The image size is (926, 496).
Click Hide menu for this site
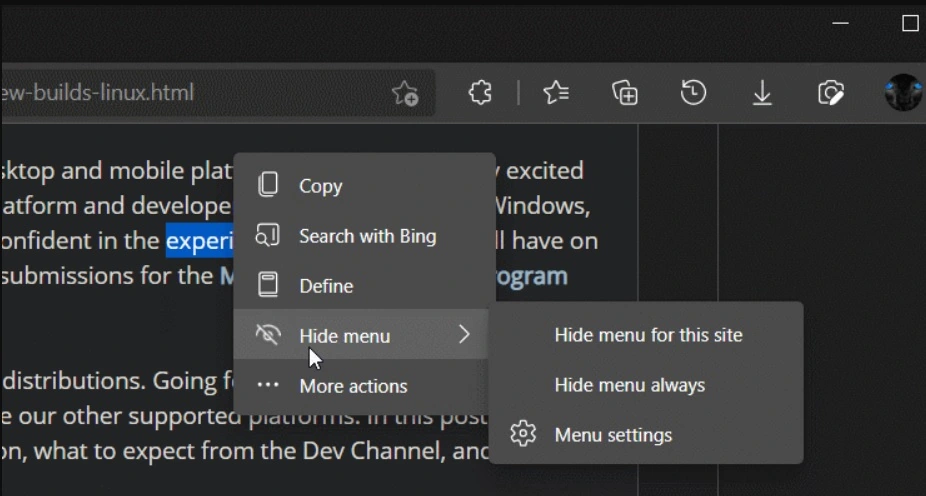(x=648, y=335)
